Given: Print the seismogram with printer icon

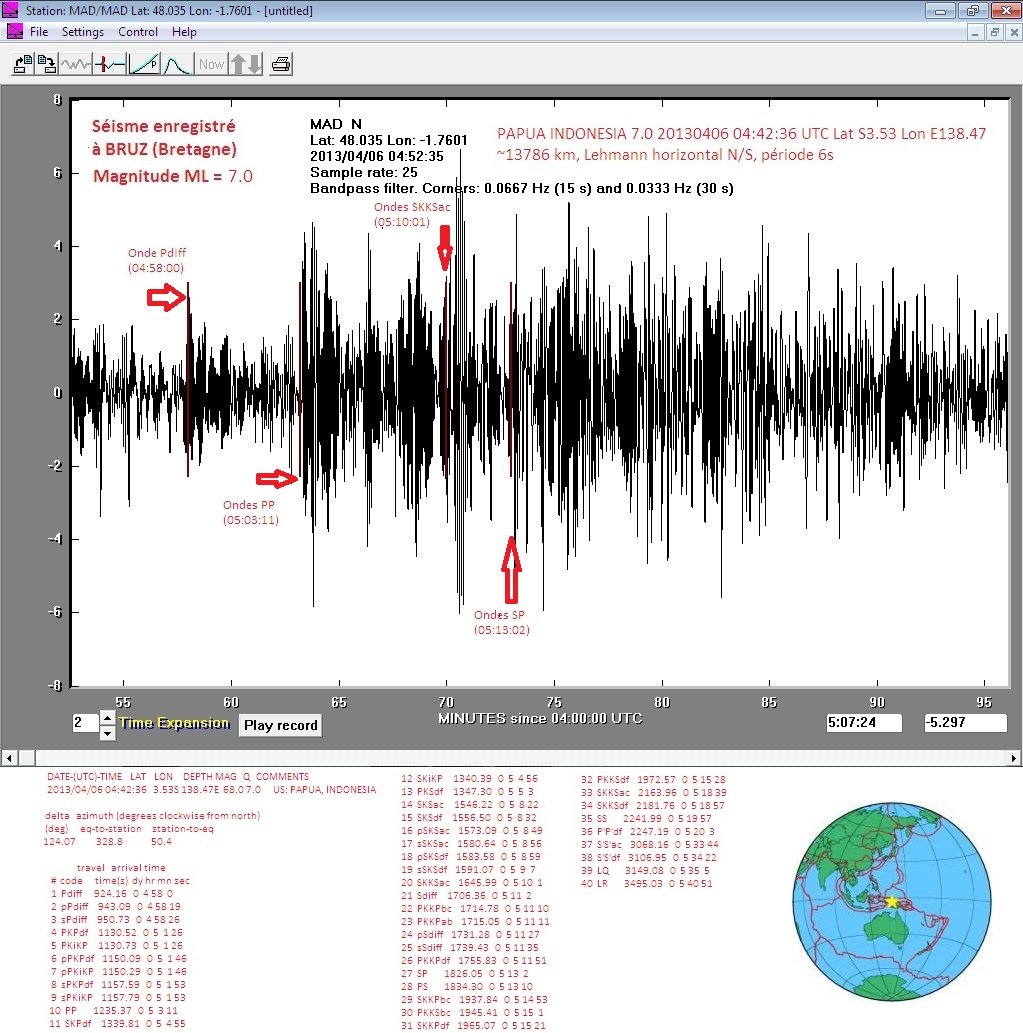Looking at the screenshot, I should coord(282,65).
